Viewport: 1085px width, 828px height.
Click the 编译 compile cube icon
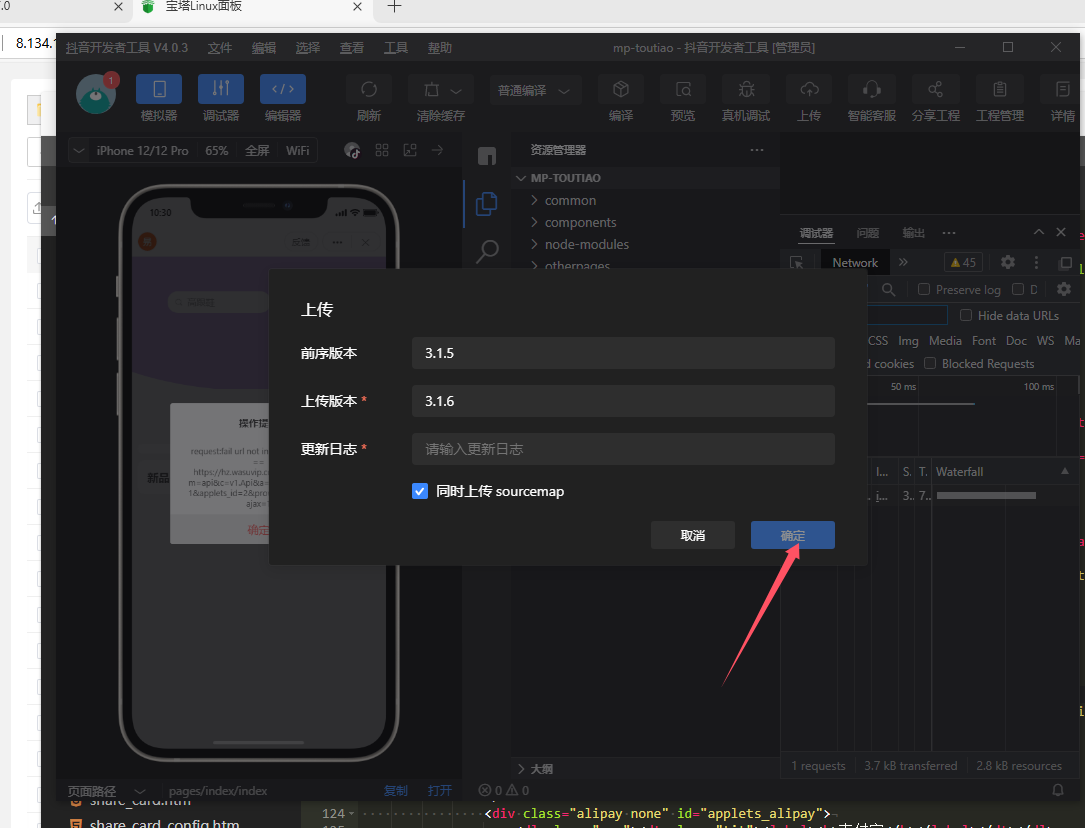tap(621, 89)
